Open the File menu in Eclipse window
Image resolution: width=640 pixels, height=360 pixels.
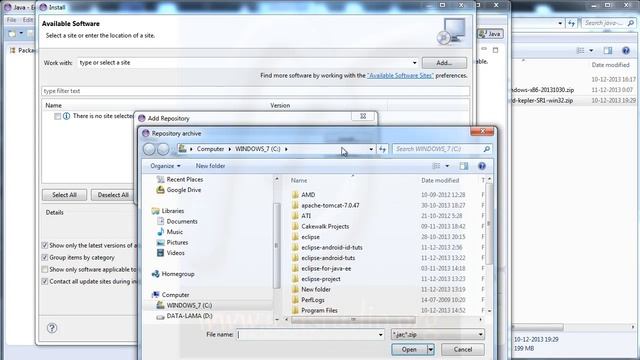coord(11,20)
